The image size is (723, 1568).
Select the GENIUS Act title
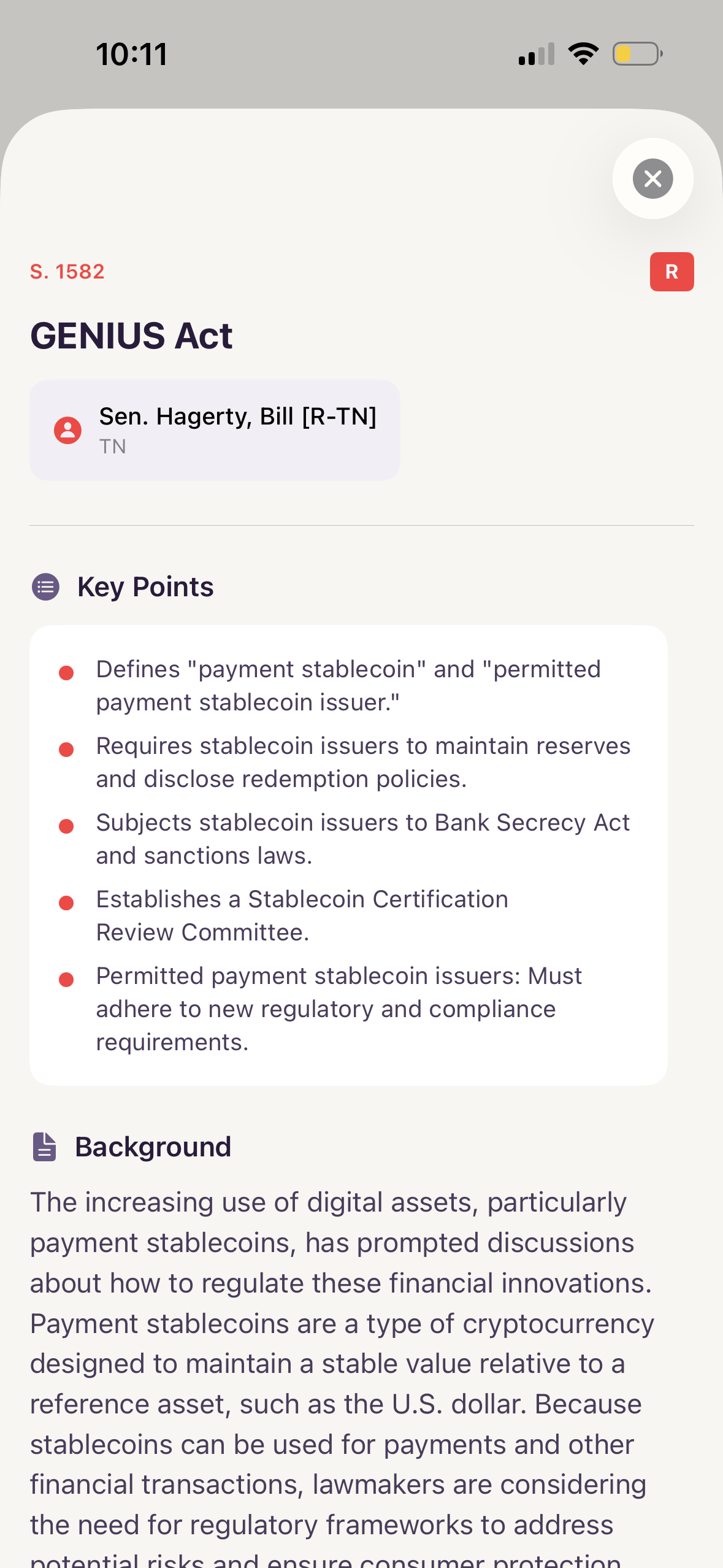click(x=131, y=336)
